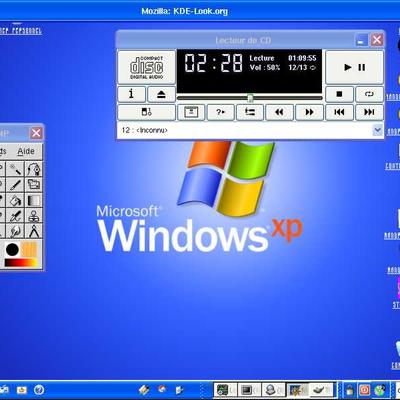Click the Compact Disc Digital Audio logo button

[147, 67]
